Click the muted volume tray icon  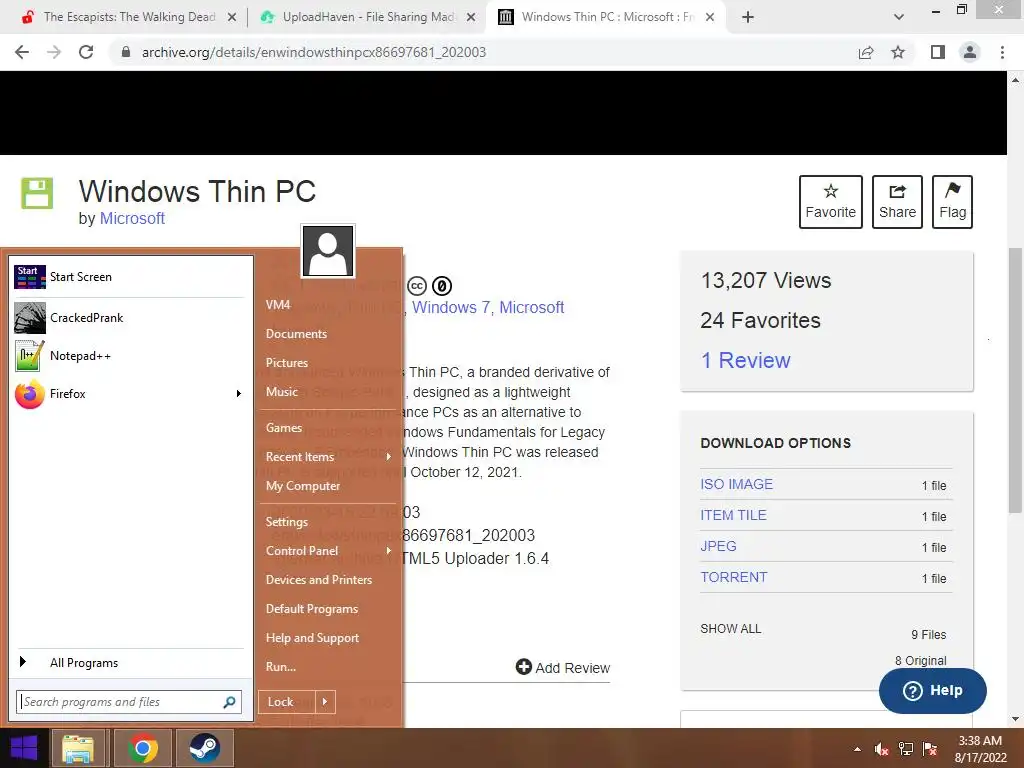pyautogui.click(x=882, y=749)
